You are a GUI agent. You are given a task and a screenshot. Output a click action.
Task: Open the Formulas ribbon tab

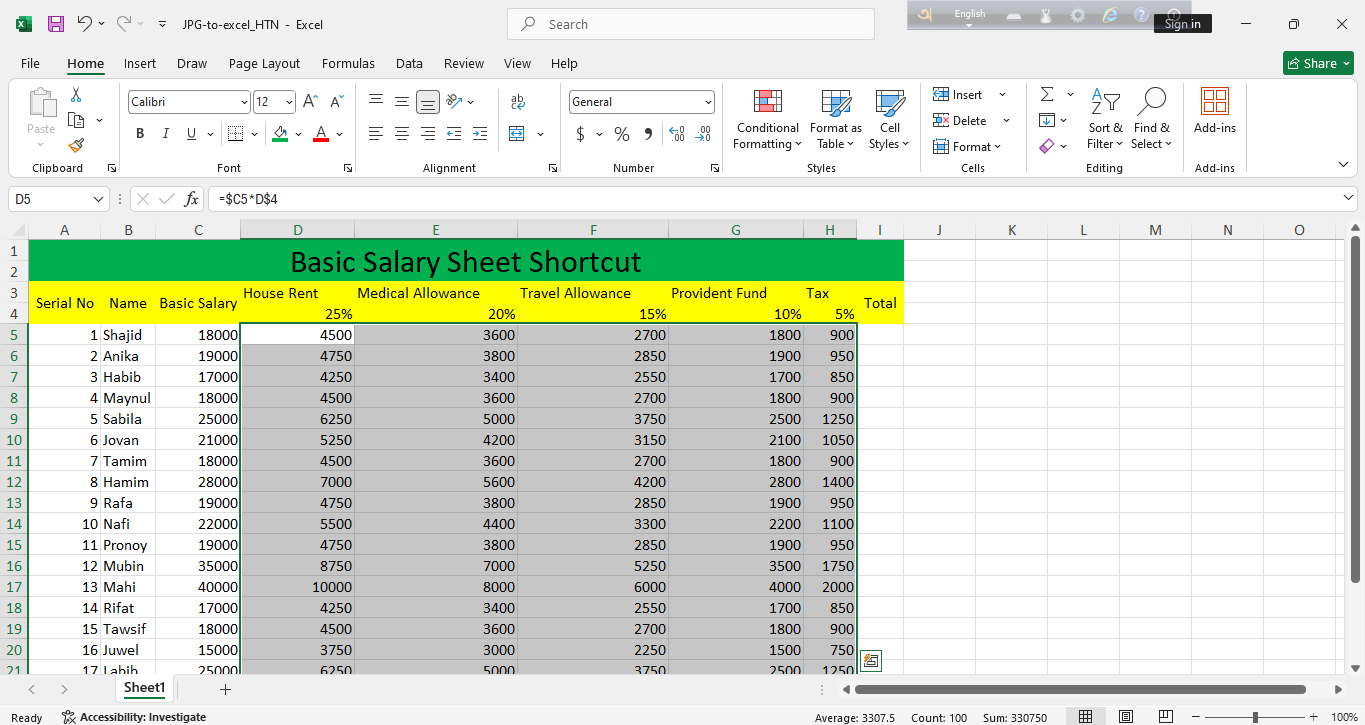pos(348,63)
